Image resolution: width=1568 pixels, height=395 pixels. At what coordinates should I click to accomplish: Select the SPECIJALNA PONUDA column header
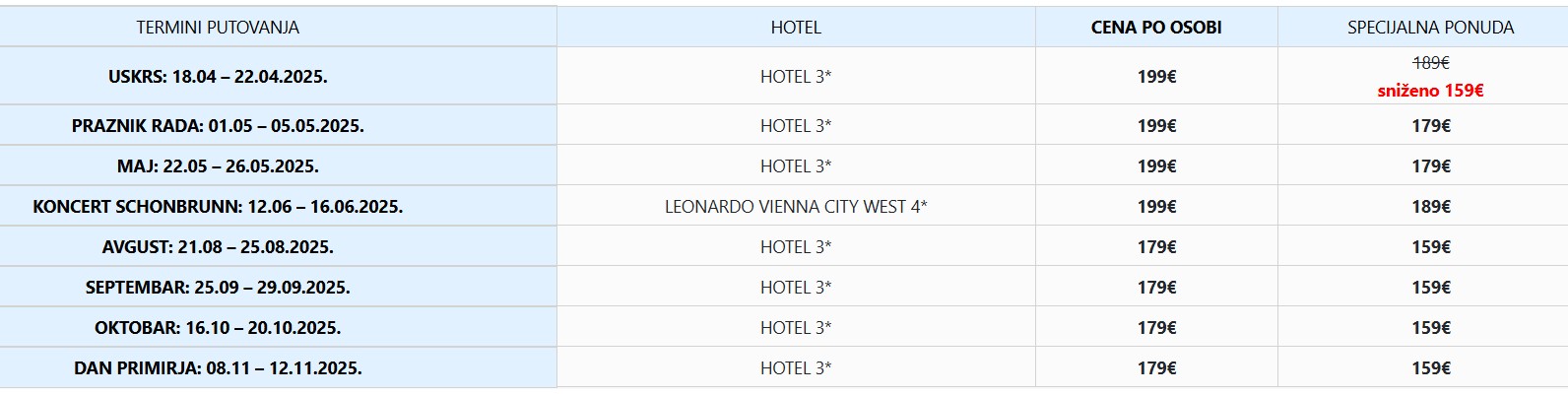coord(1430,28)
